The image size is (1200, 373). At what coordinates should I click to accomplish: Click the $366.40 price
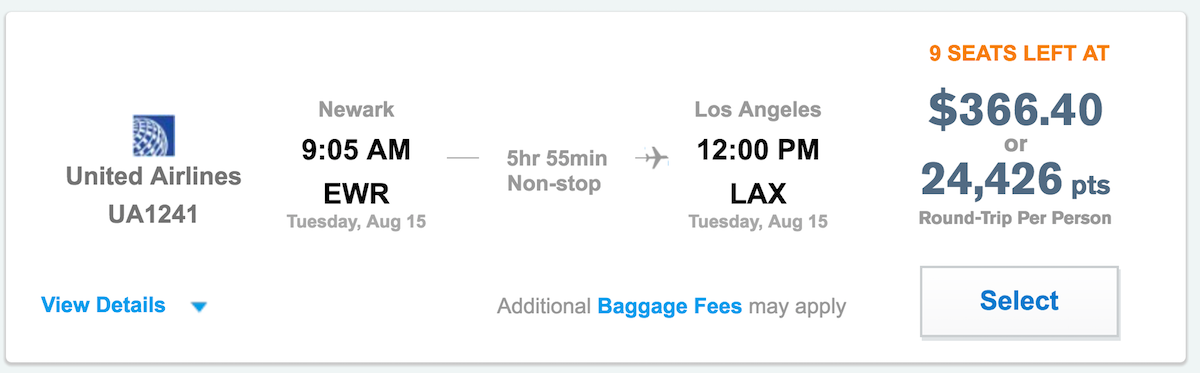click(1015, 110)
